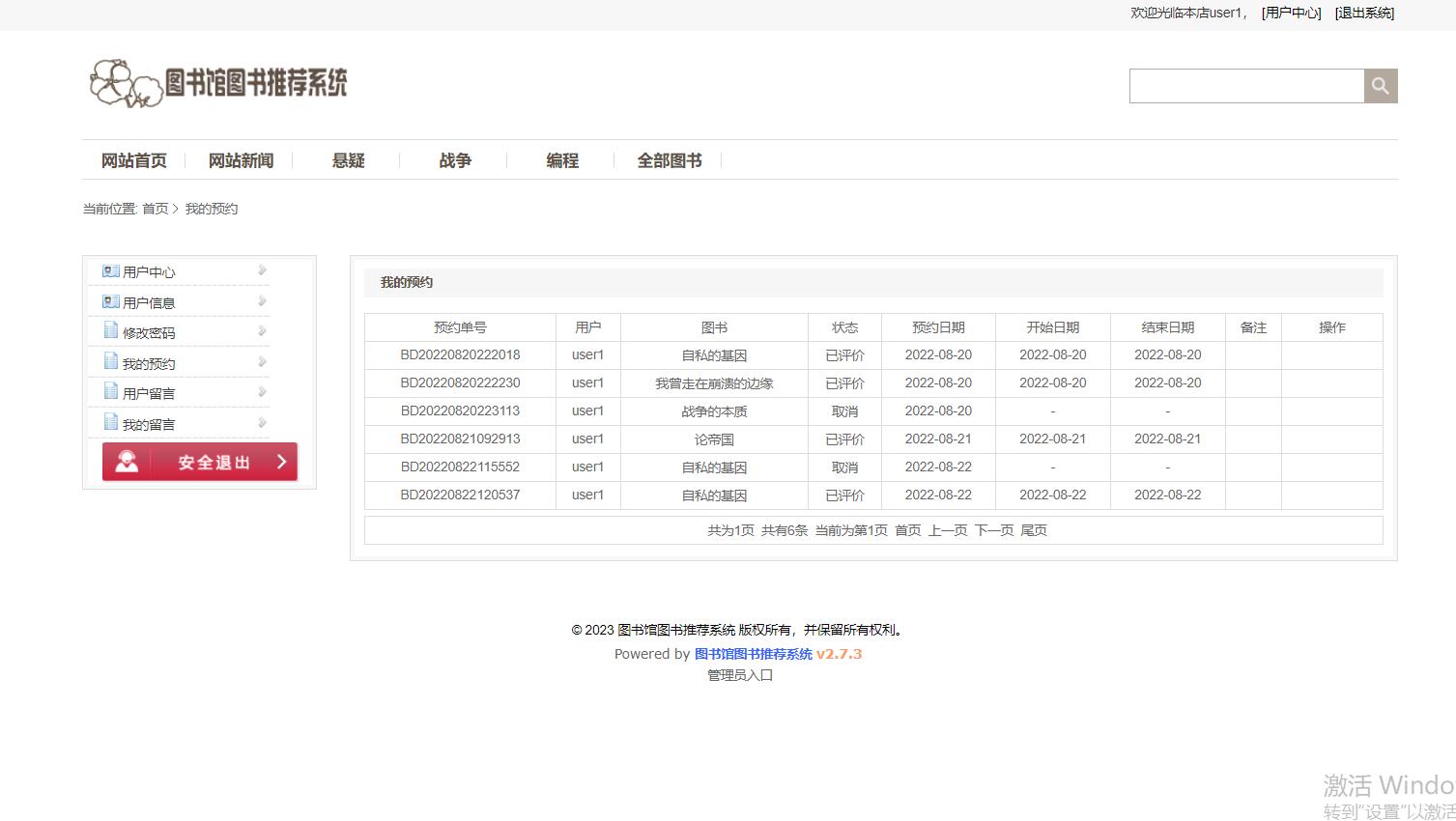
Task: Open 网站新闻 in the navigation bar
Action: coord(242,160)
